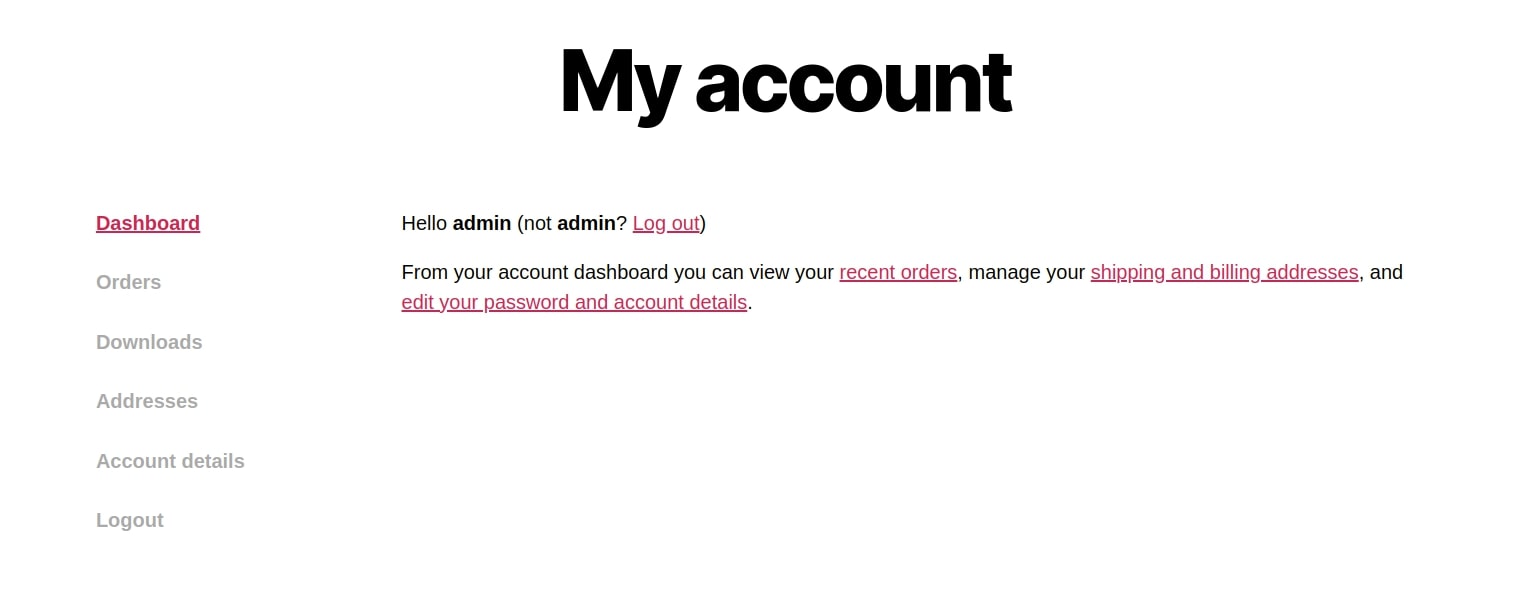Open password and account details editor
1534x594 pixels.
[x=574, y=302]
